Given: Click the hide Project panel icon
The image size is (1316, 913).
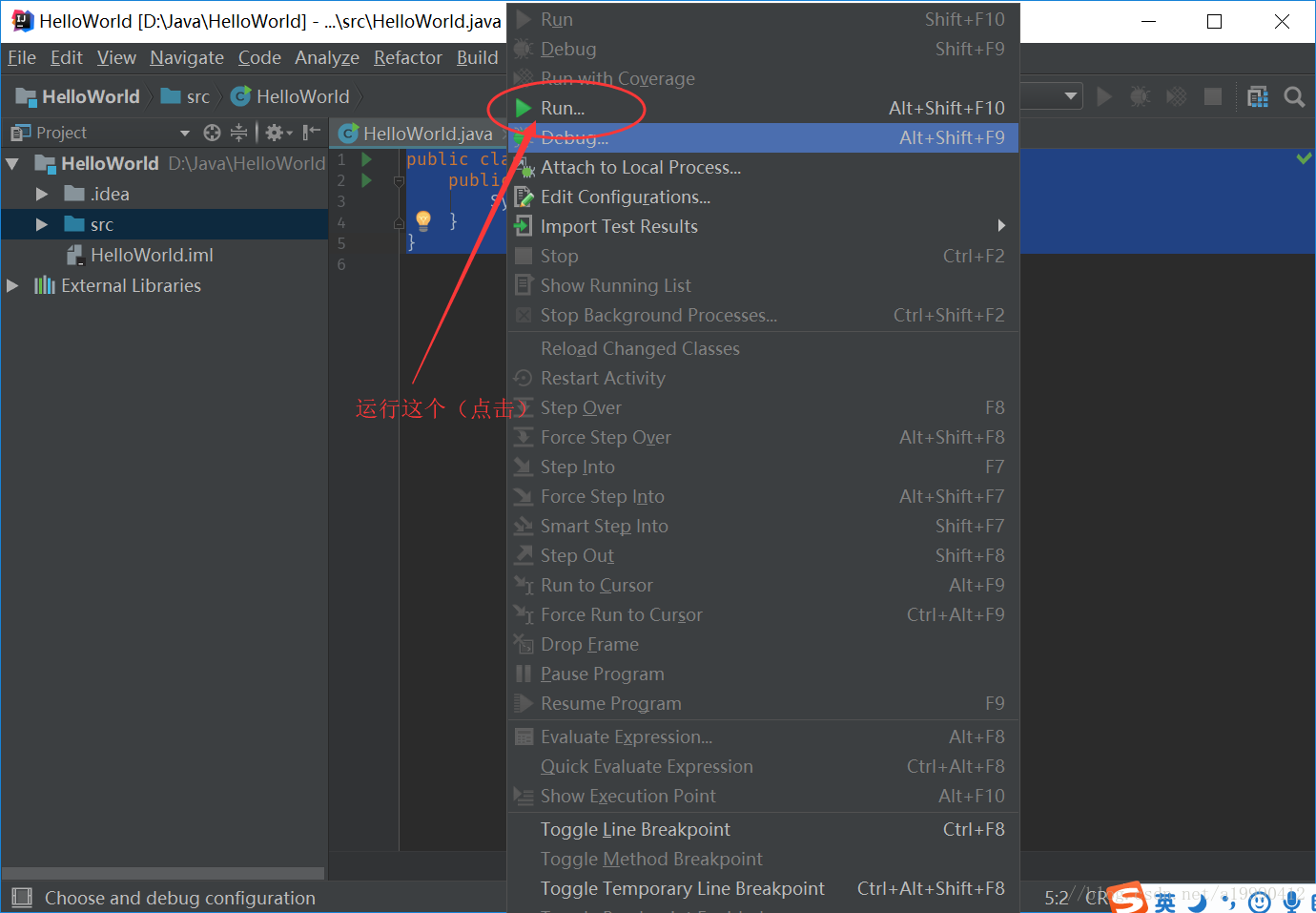Looking at the screenshot, I should tap(312, 133).
